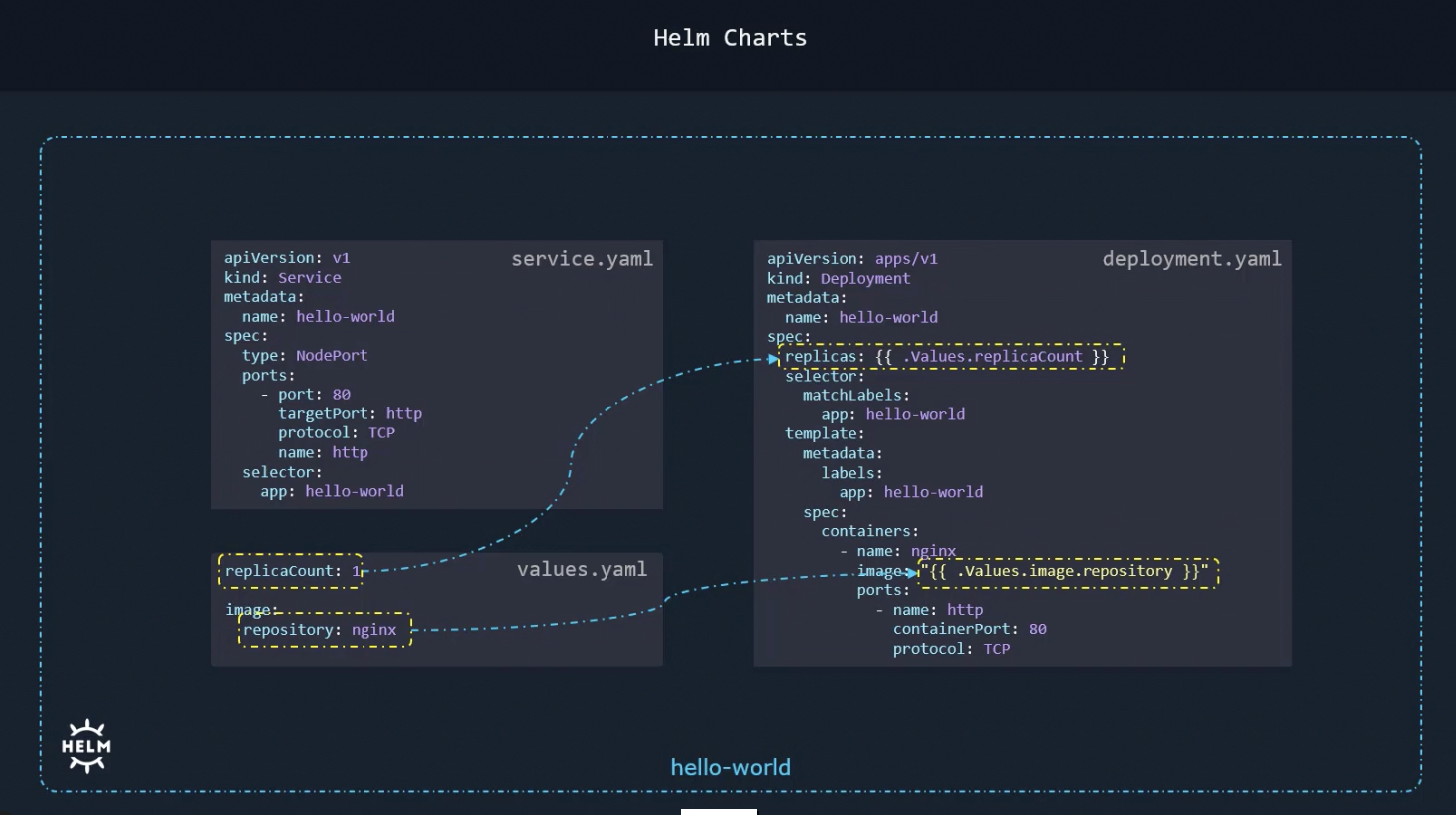Screen dimensions: 1456x815
Task: Click the white marker at bottom center
Action: [x=719, y=812]
